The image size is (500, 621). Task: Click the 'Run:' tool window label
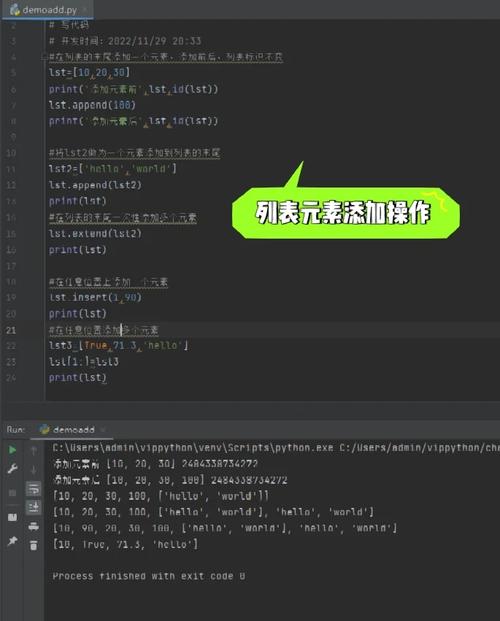point(16,430)
